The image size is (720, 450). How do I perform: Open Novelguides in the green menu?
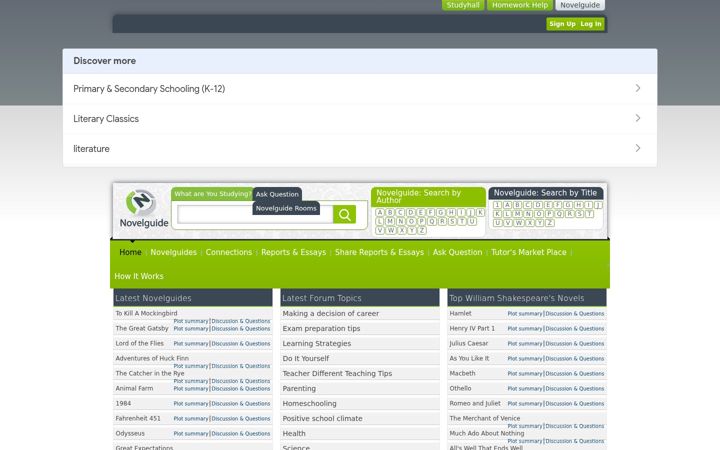click(x=174, y=252)
